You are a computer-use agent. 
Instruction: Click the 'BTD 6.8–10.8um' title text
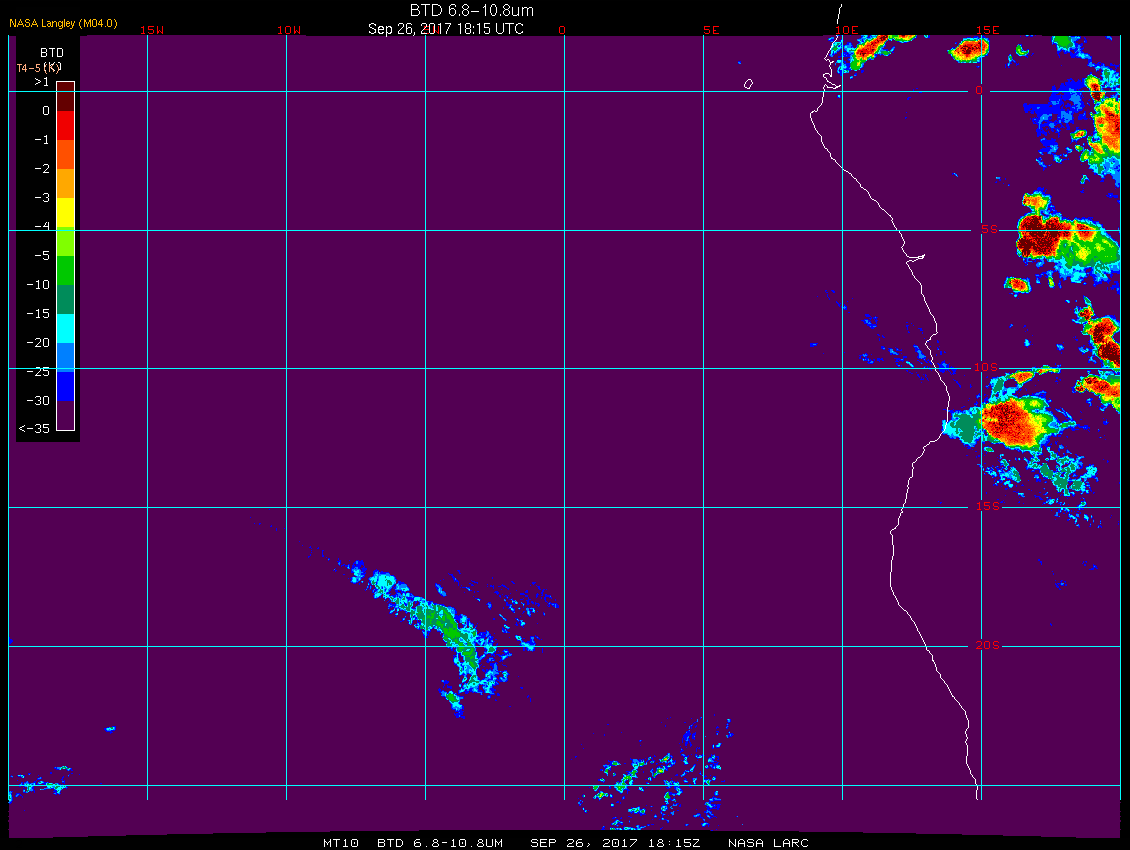[471, 10]
